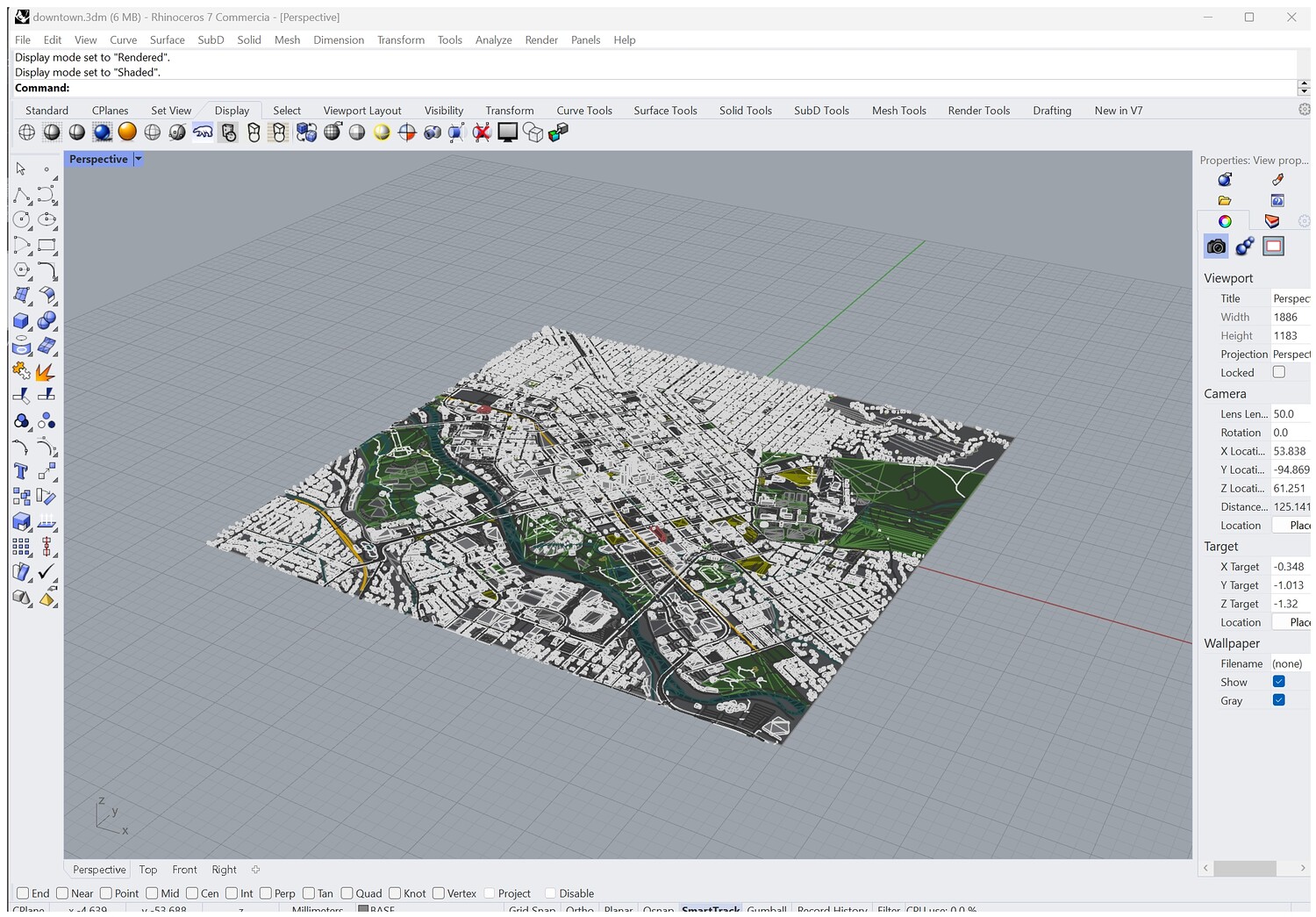Screen dimensions: 1316x917
Task: Expand the command history scroll arrows
Action: click(x=1304, y=88)
